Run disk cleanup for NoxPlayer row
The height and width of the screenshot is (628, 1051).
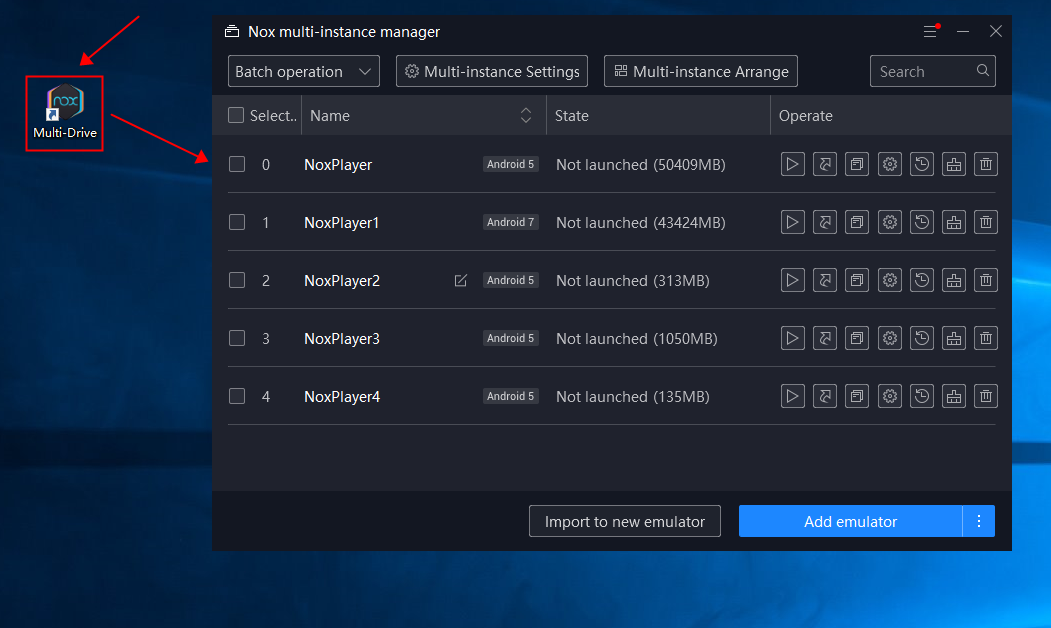[x=954, y=164]
